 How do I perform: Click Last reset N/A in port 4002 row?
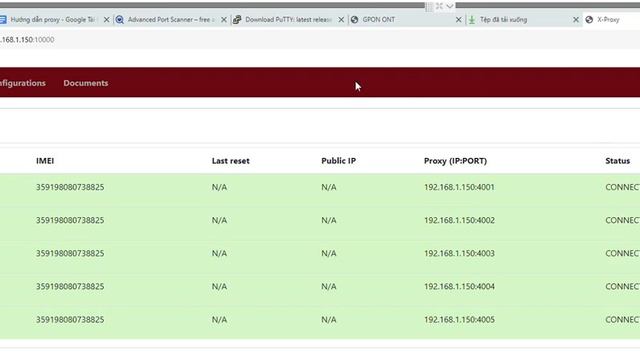pos(219,220)
